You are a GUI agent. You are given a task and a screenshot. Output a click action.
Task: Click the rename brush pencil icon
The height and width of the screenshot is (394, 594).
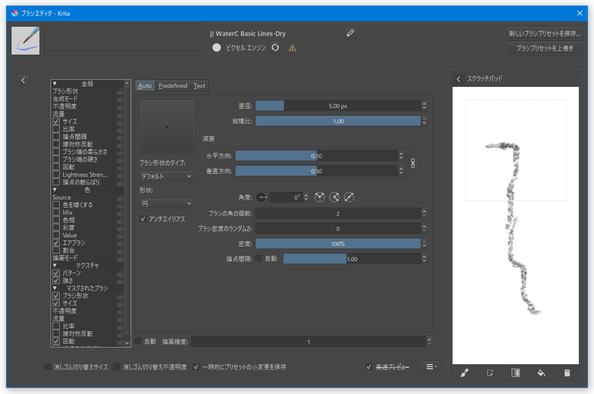pos(350,33)
